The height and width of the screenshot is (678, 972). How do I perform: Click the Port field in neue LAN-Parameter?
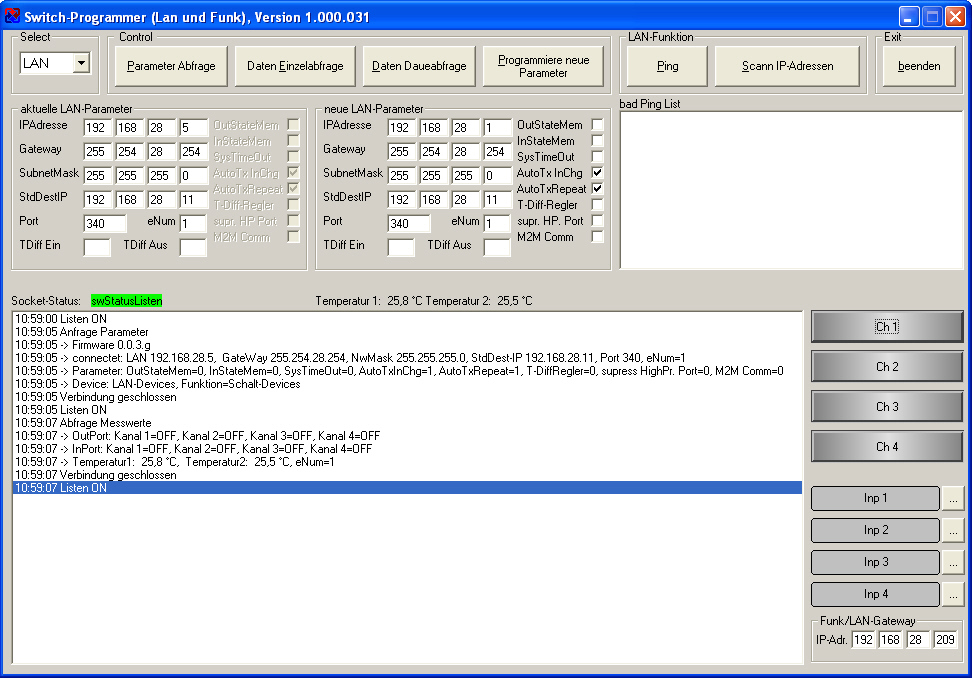[409, 224]
